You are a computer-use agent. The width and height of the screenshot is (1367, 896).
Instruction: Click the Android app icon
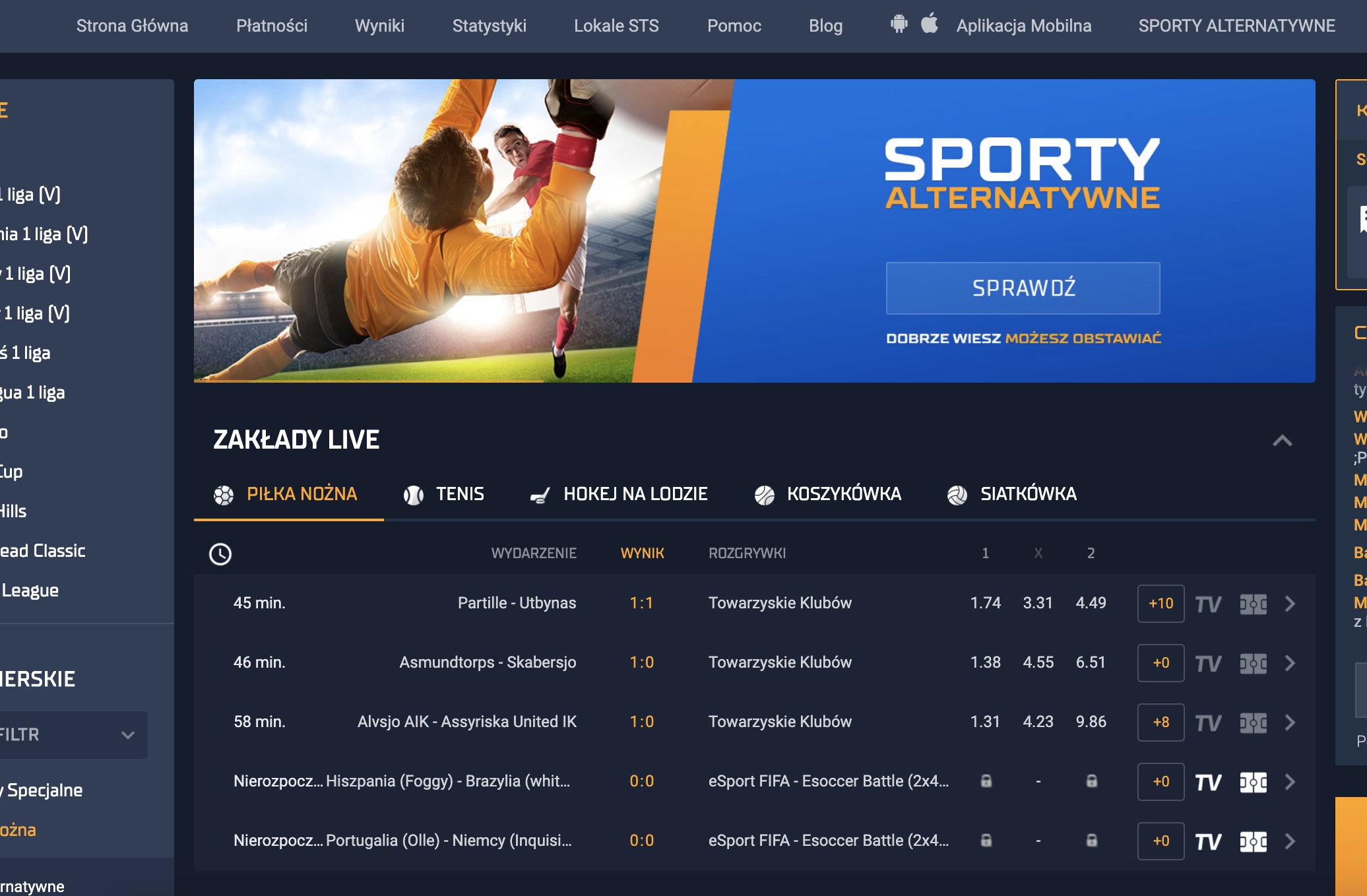coord(899,24)
